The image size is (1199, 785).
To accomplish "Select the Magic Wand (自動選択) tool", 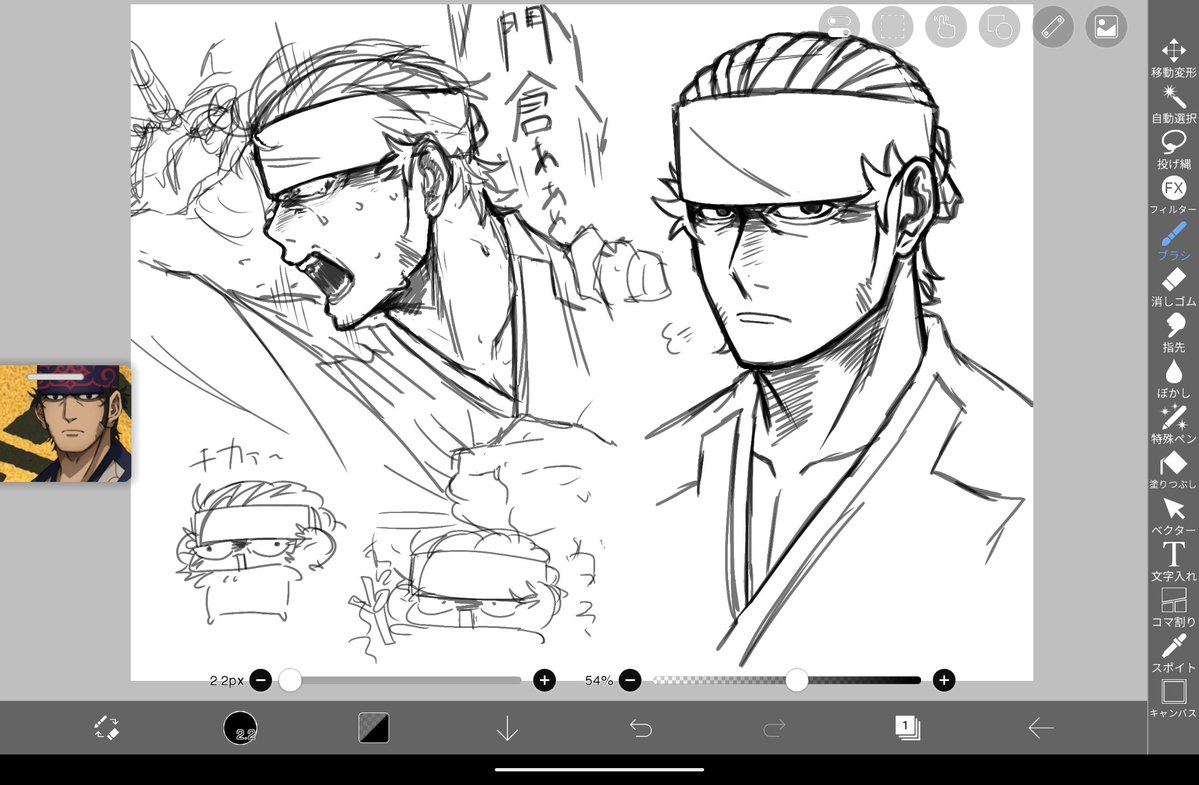I will [1173, 104].
